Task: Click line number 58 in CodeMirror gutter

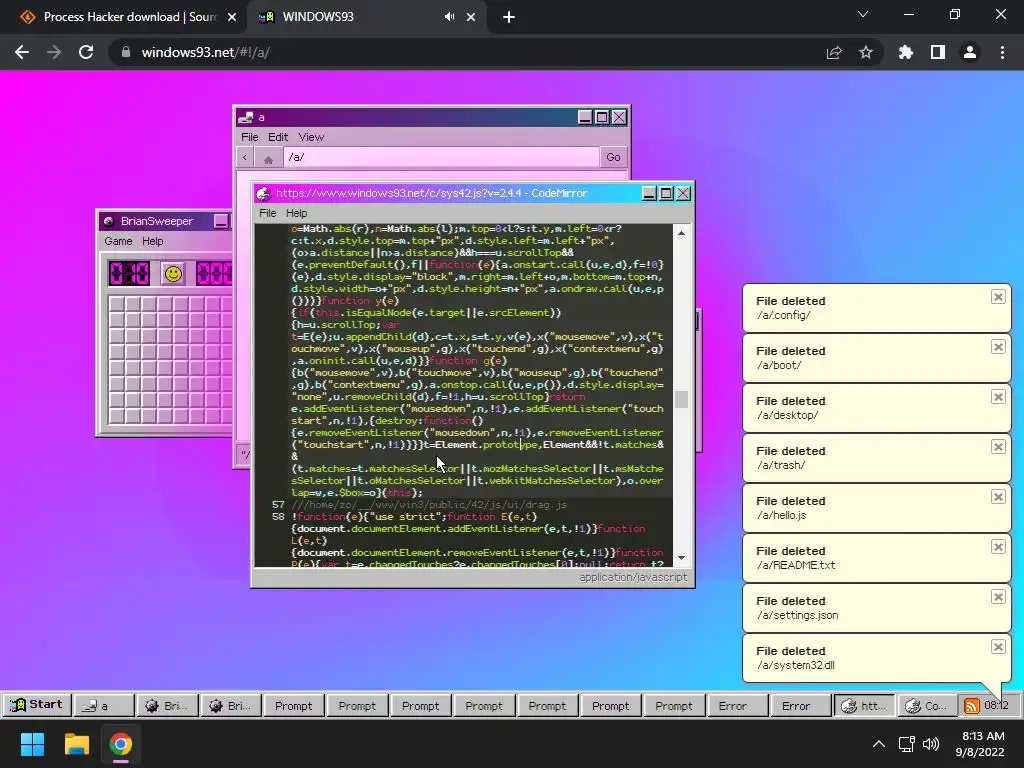Action: point(278,517)
